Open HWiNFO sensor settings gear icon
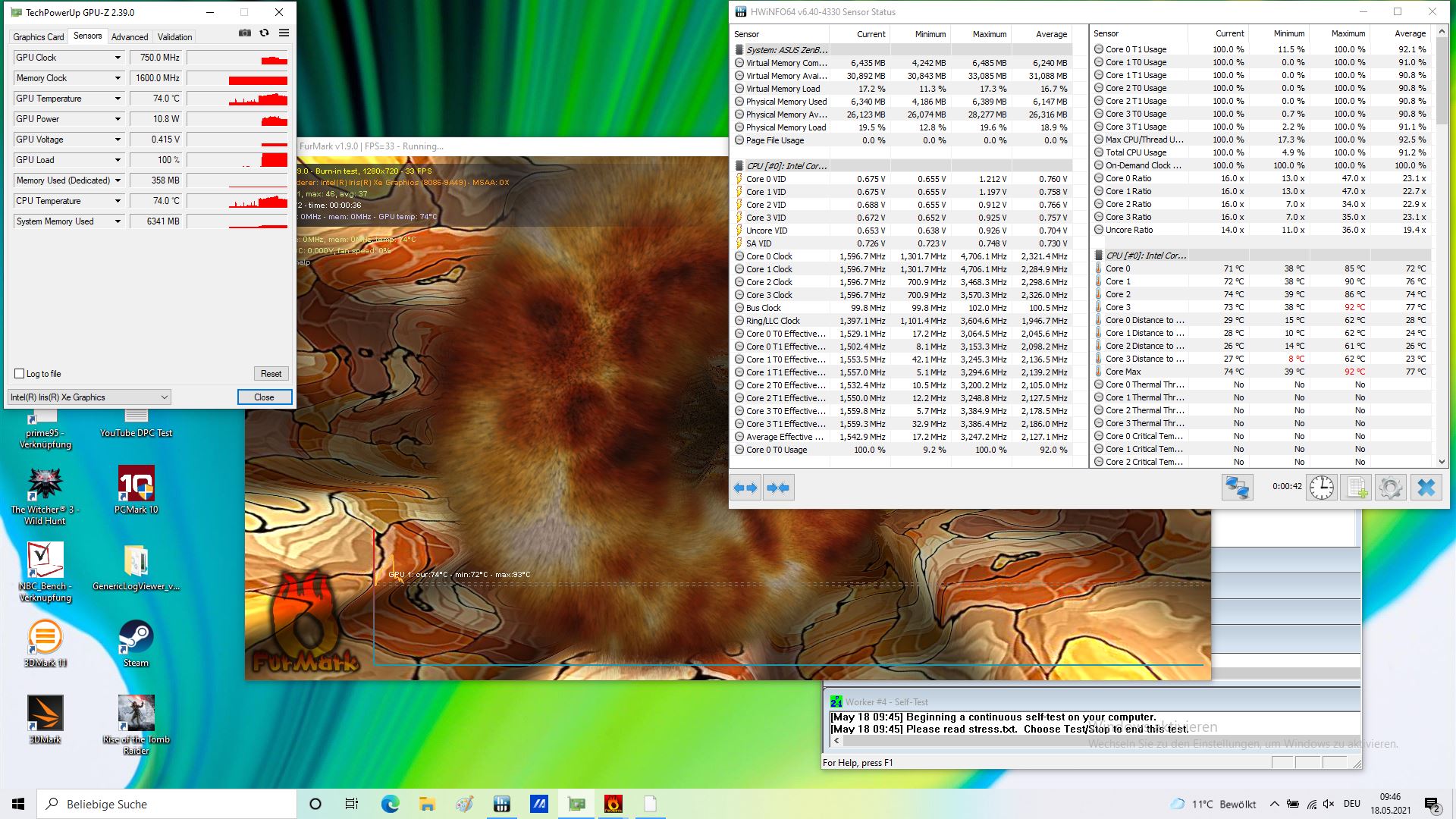 1390,487
